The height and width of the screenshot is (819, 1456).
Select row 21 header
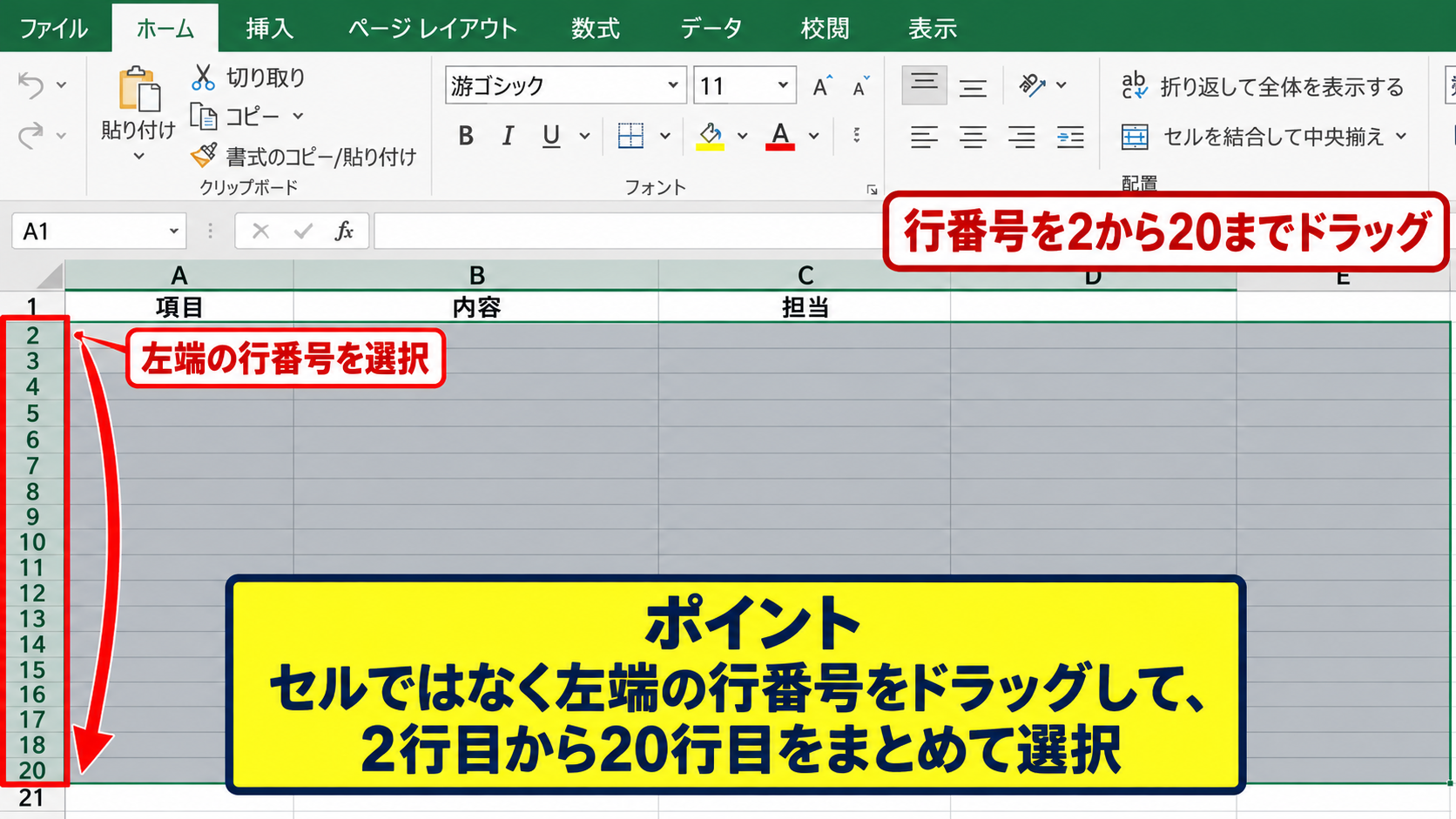[32, 797]
